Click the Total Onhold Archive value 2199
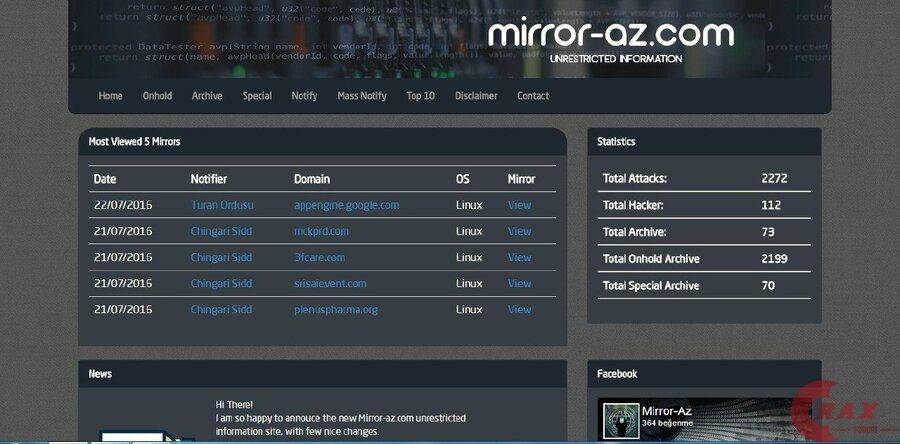900x444 pixels. [774, 259]
